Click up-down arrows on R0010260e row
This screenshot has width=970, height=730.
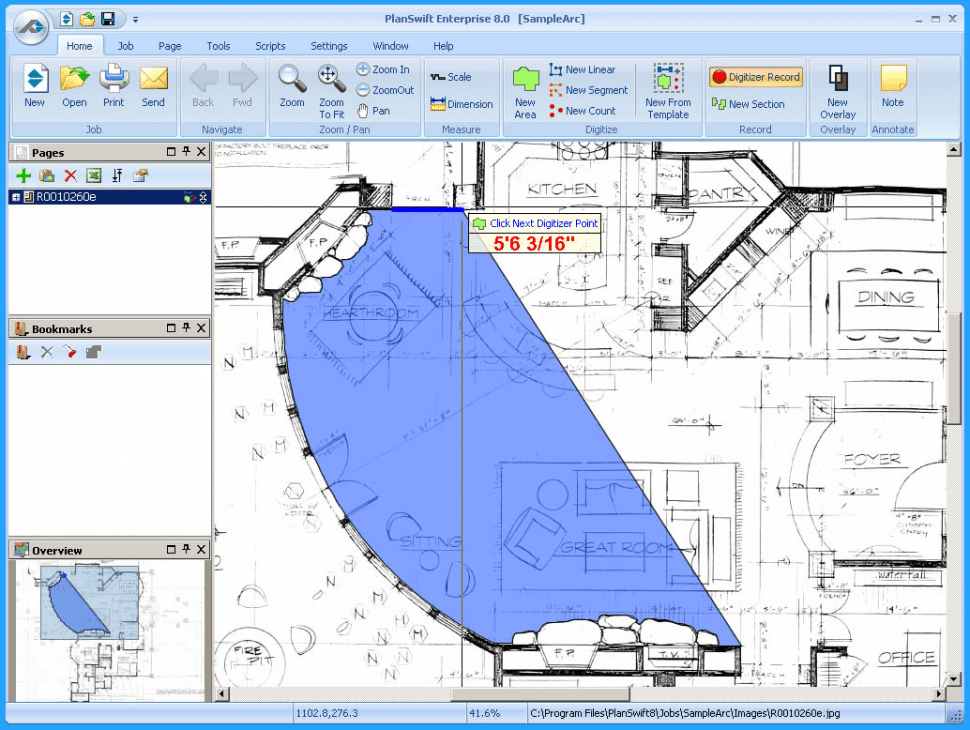tap(203, 197)
